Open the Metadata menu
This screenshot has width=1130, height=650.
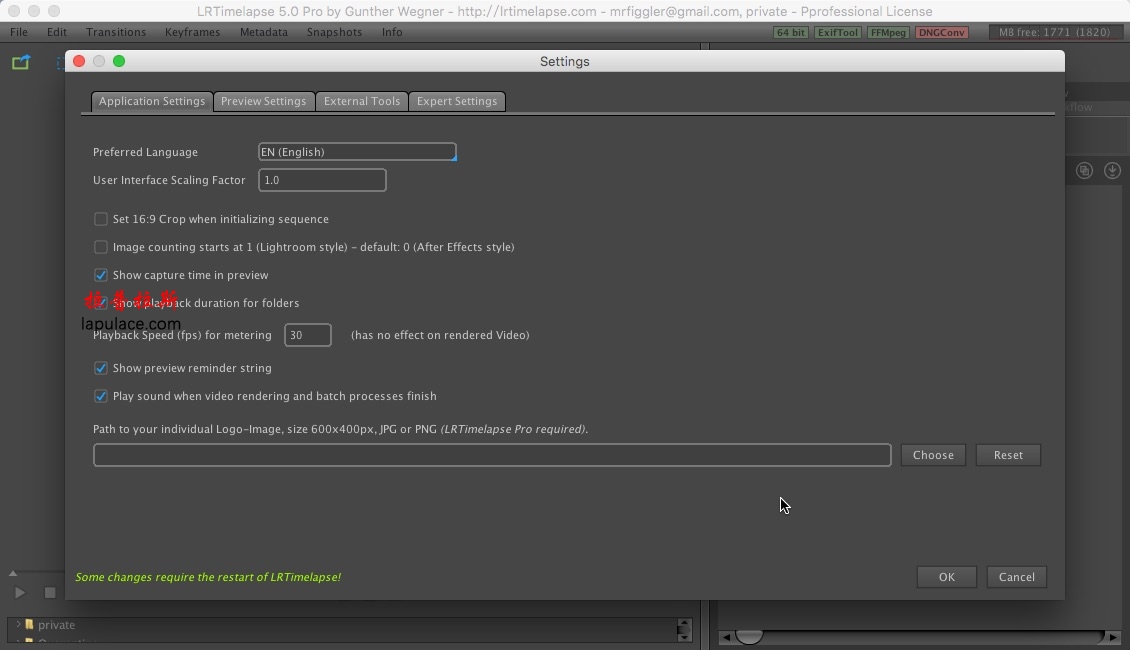point(264,32)
